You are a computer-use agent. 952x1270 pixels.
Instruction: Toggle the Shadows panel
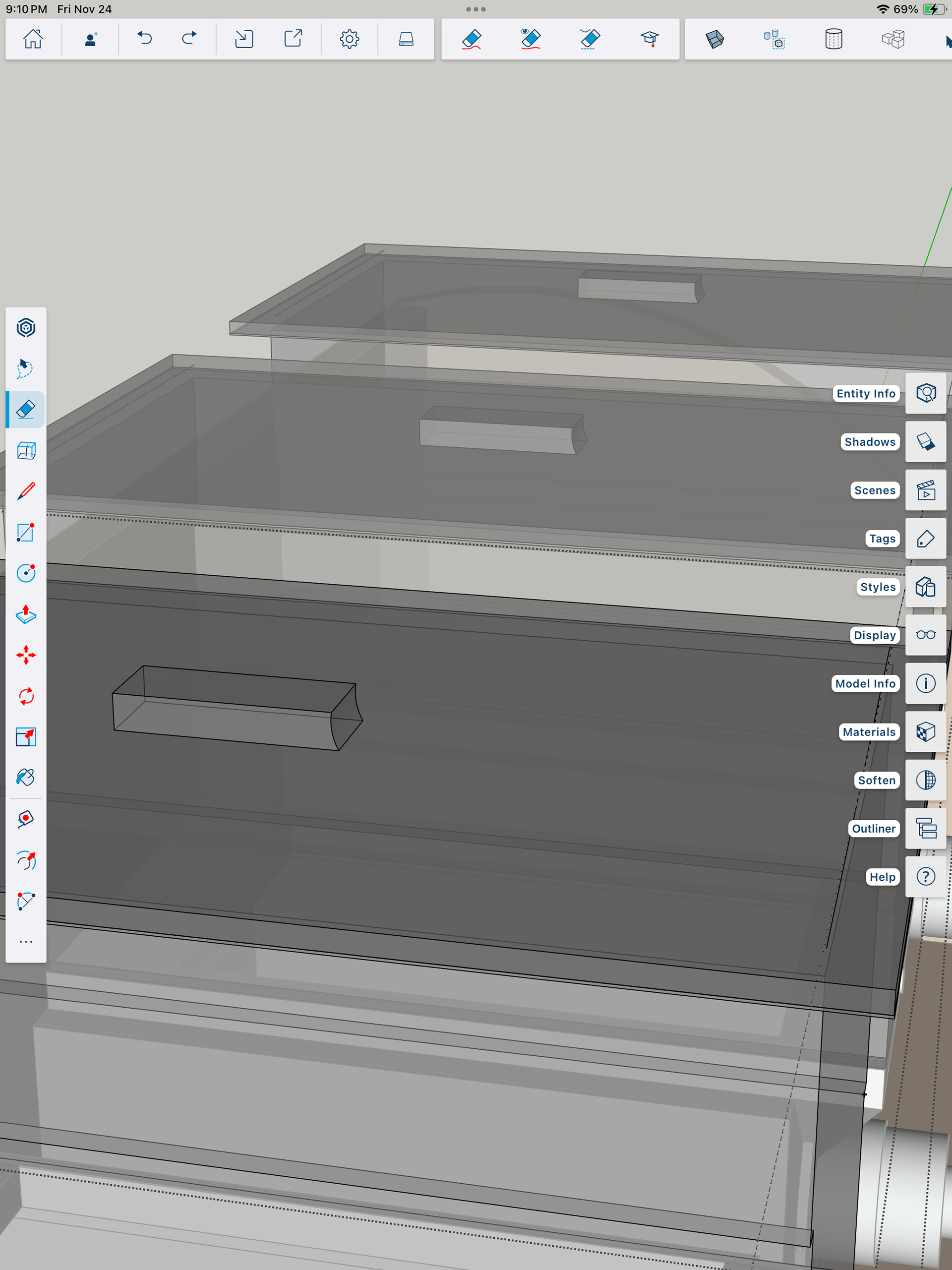click(925, 441)
